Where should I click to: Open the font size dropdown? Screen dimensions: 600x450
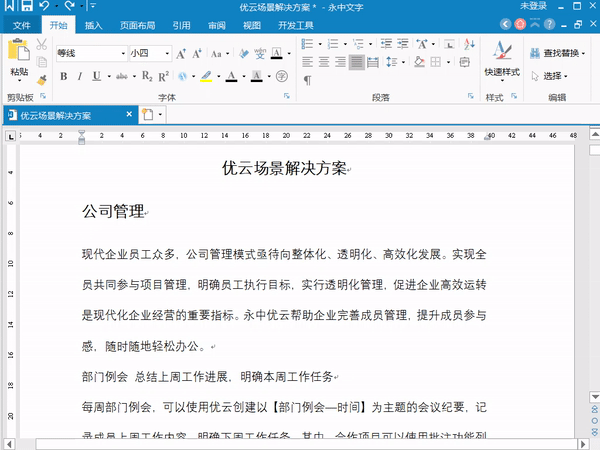[x=165, y=53]
